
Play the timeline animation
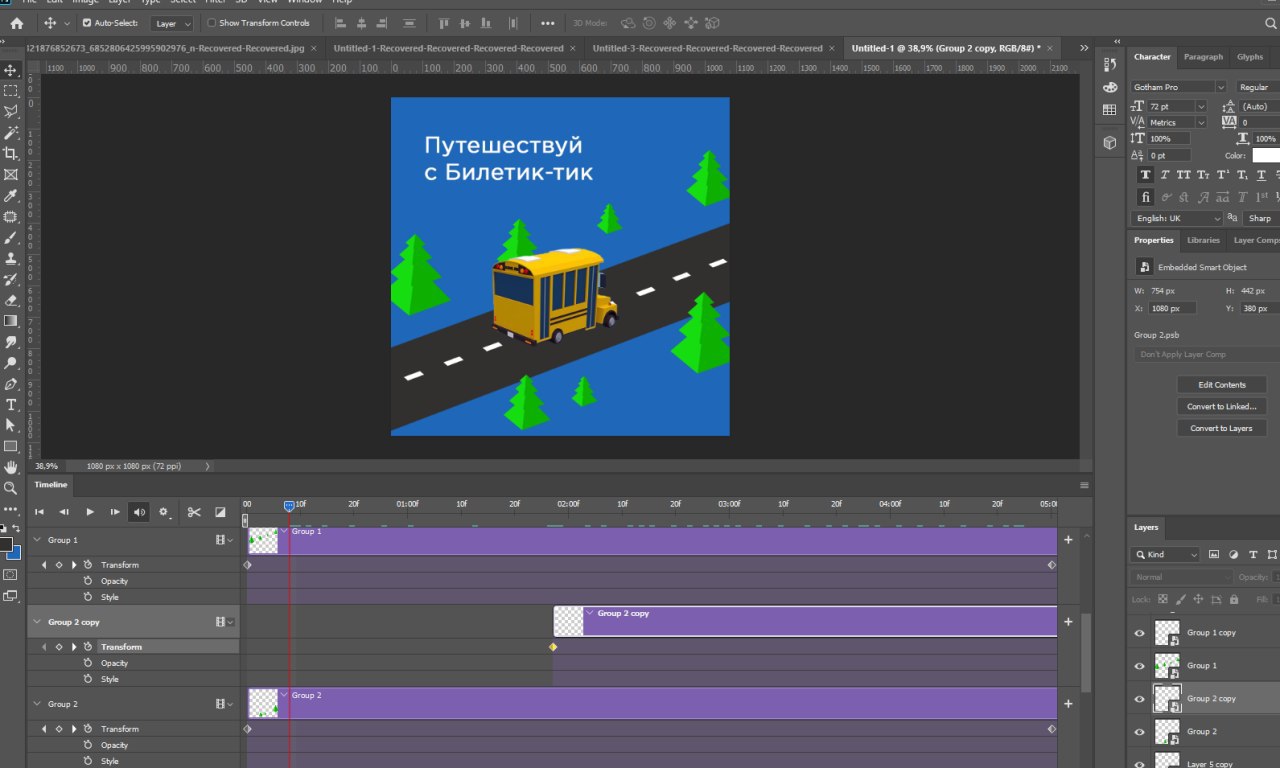pyautogui.click(x=90, y=512)
